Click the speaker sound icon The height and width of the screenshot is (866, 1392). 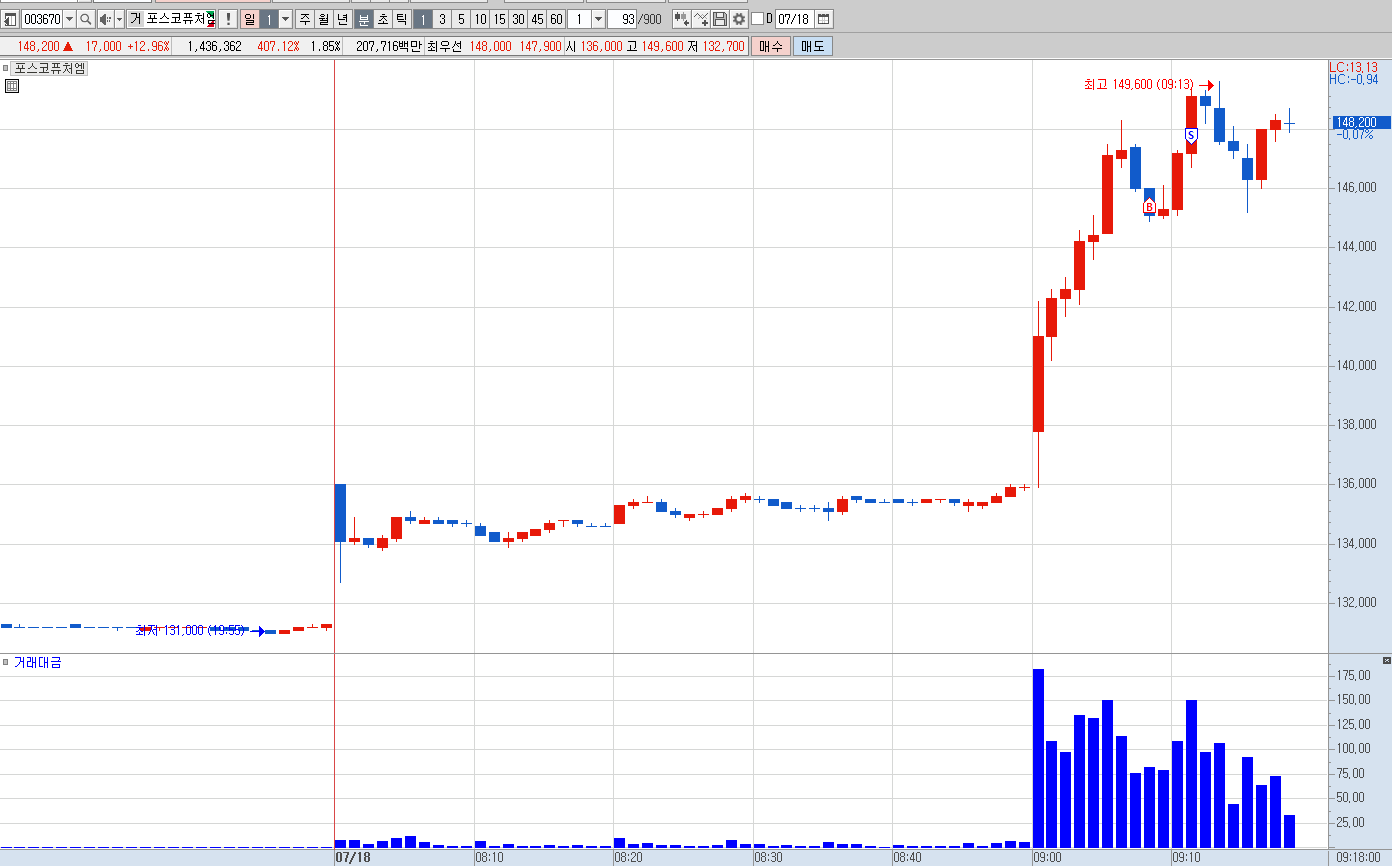pyautogui.click(x=105, y=19)
